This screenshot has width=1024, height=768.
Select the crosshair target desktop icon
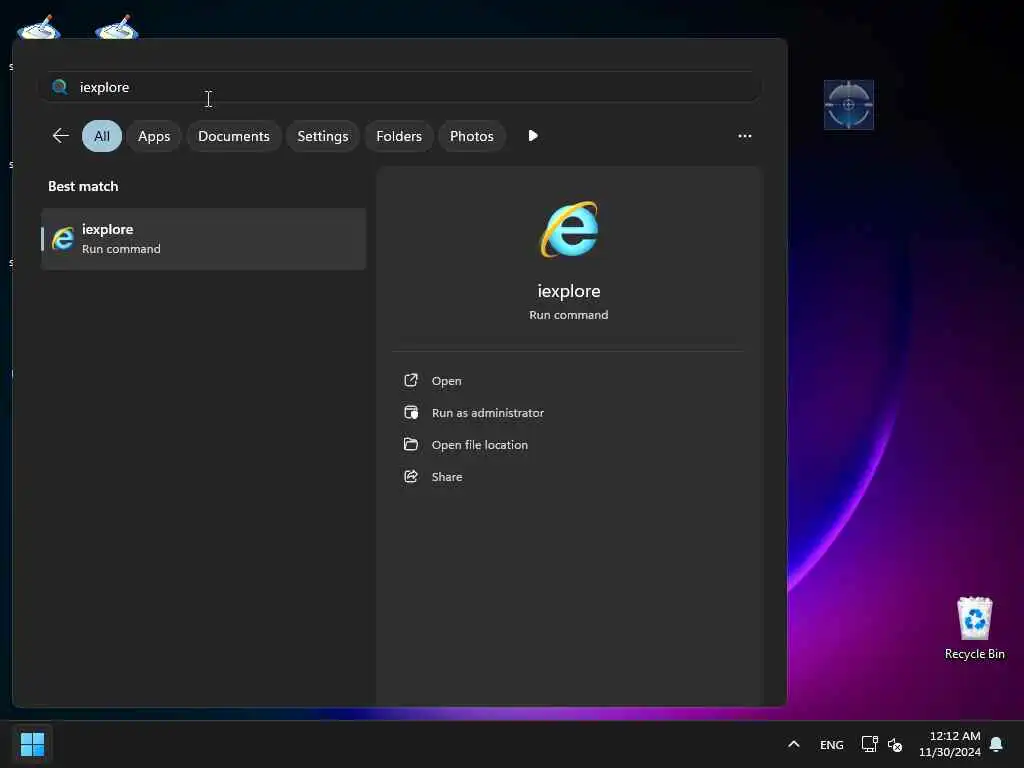point(848,104)
